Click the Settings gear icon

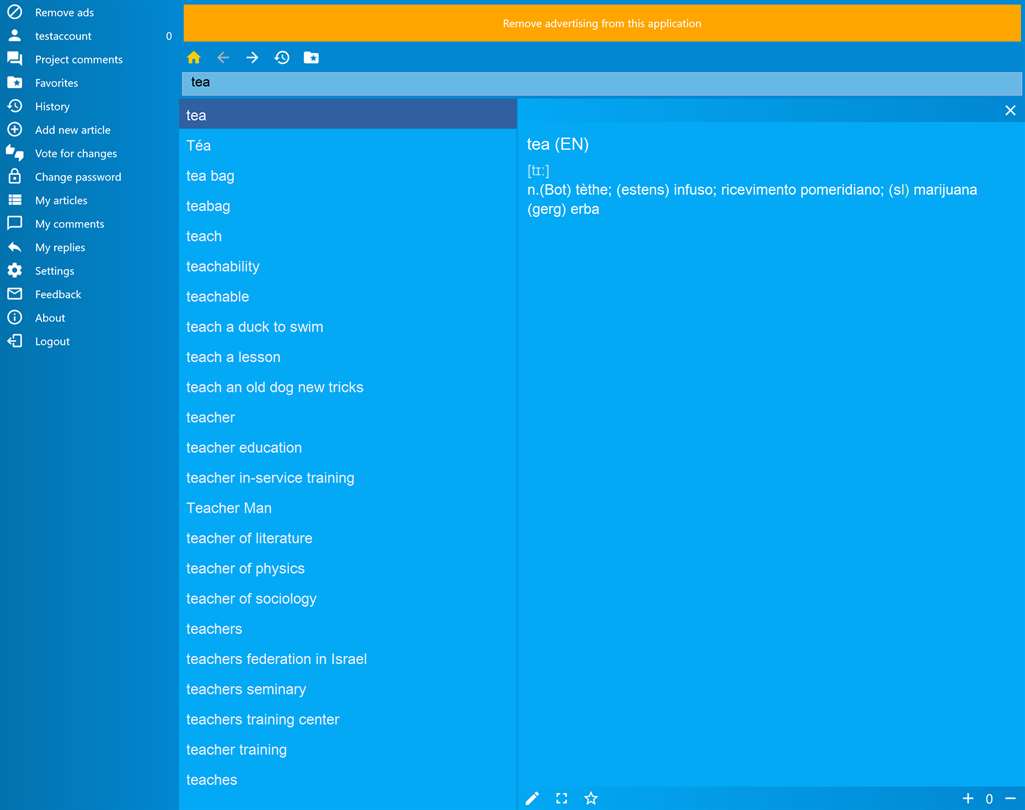[x=14, y=271]
